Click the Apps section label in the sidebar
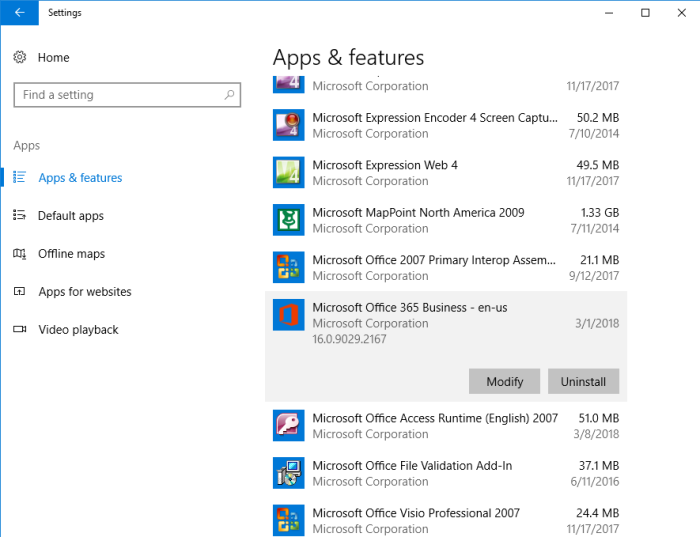 [26, 146]
